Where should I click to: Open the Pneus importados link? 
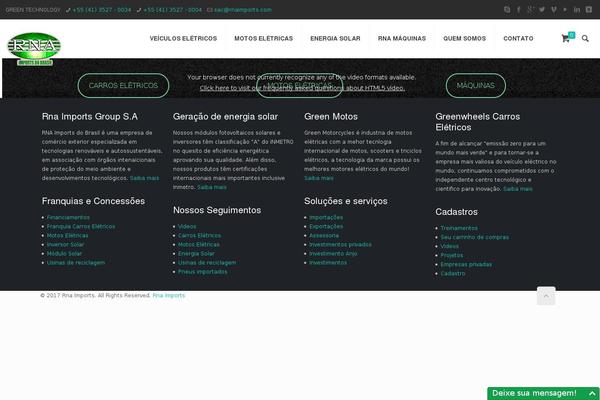pos(202,272)
